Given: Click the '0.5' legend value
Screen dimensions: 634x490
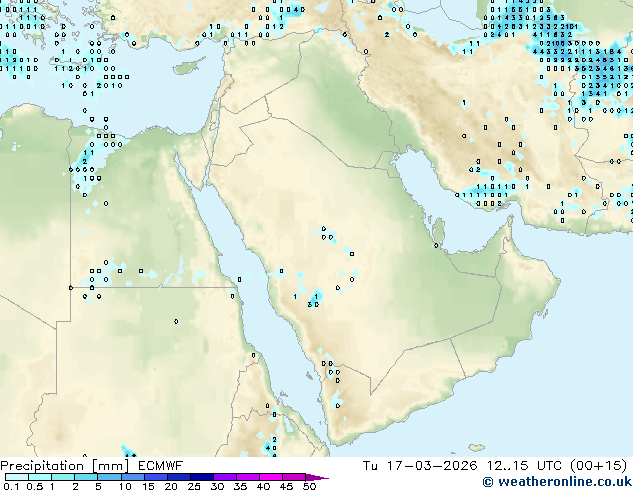Looking at the screenshot, I should pos(35,486).
